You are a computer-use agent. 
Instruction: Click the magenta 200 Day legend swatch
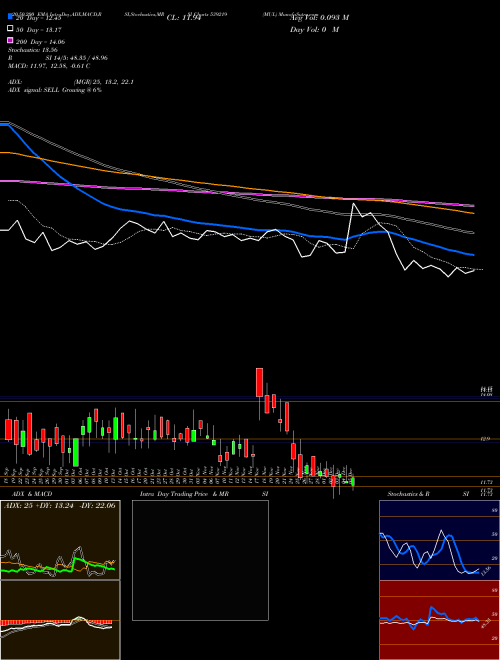(11, 41)
